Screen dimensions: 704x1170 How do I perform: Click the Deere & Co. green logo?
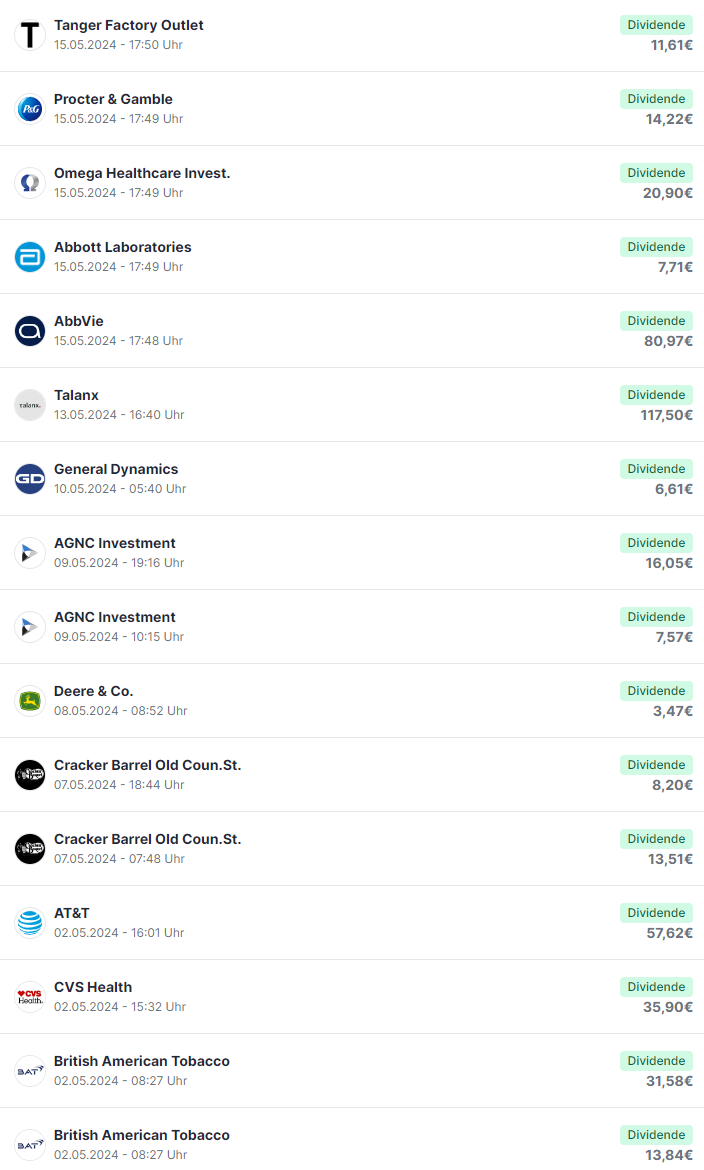click(30, 701)
